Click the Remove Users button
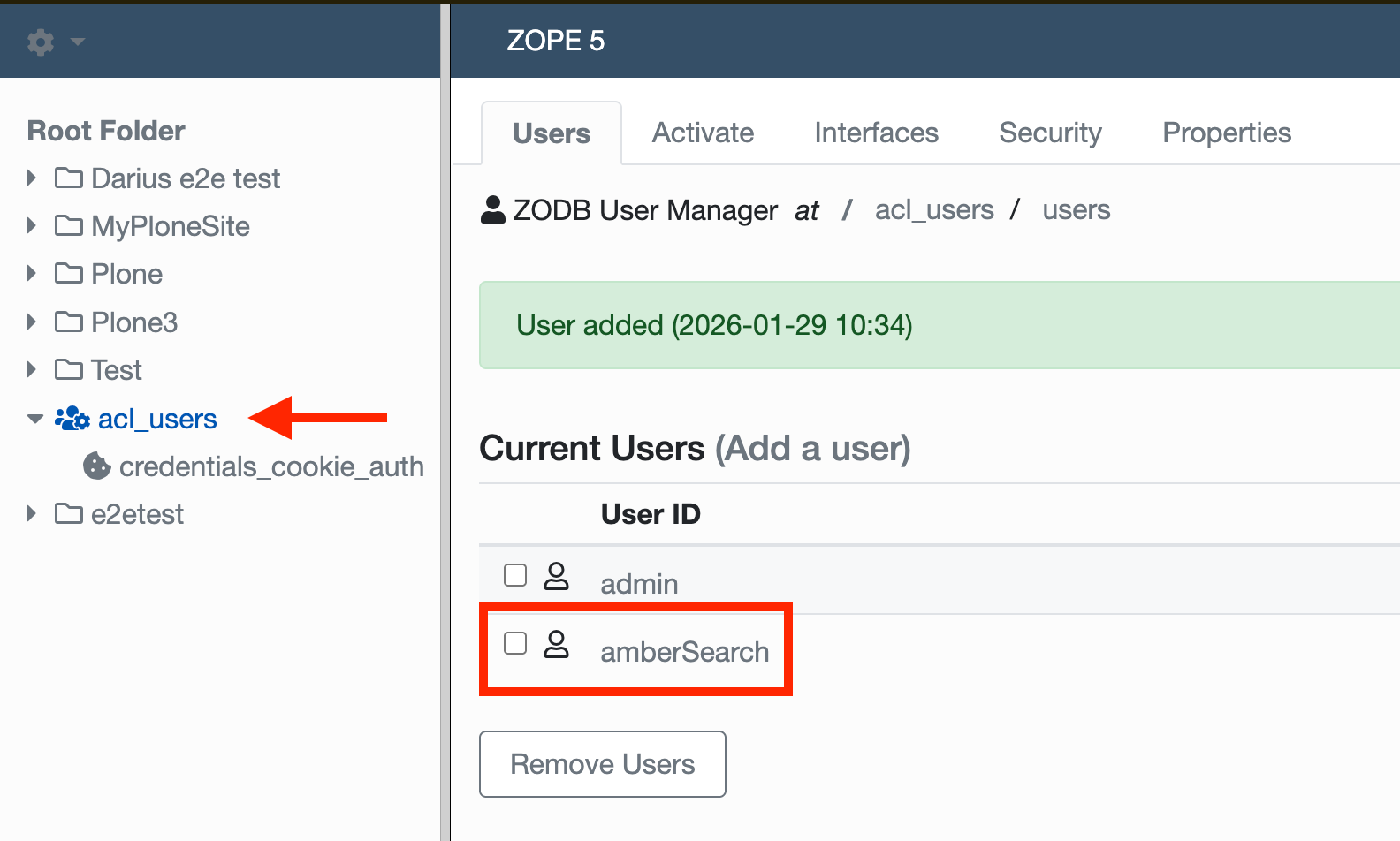This screenshot has width=1400, height=841. (x=603, y=764)
